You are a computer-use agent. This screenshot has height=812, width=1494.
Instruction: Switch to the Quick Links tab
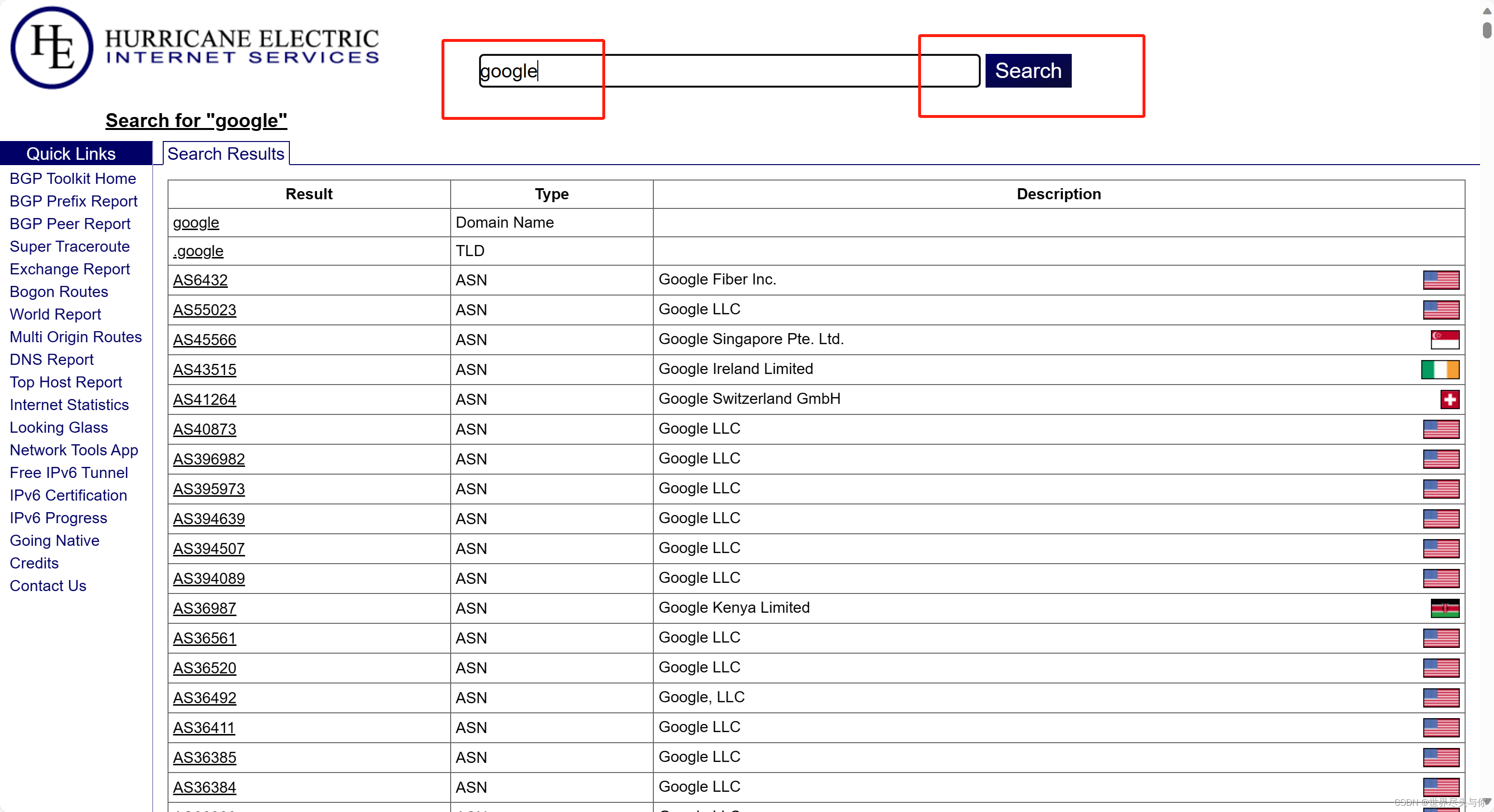tap(72, 153)
